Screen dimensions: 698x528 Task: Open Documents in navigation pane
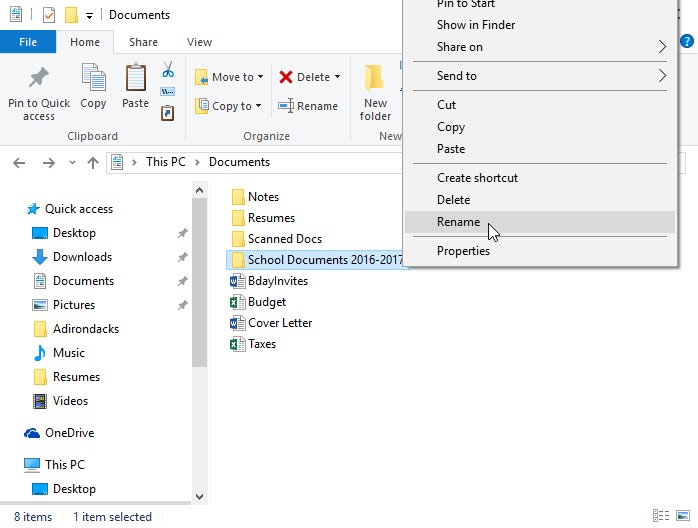point(73,281)
